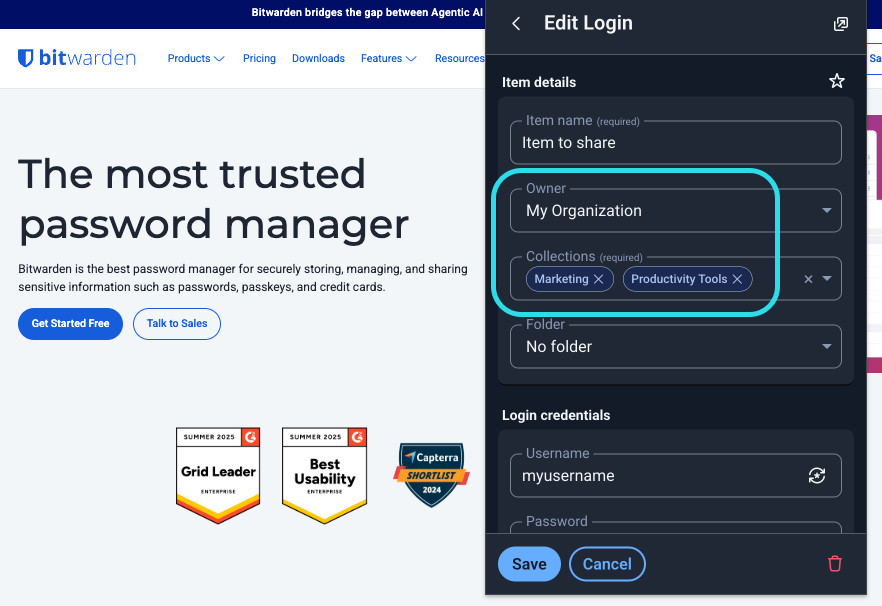
Task: Click the Get Started Free button
Action: (x=70, y=324)
